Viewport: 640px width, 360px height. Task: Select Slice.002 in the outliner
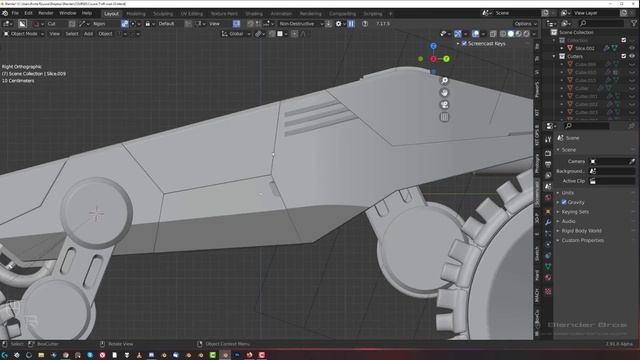584,48
